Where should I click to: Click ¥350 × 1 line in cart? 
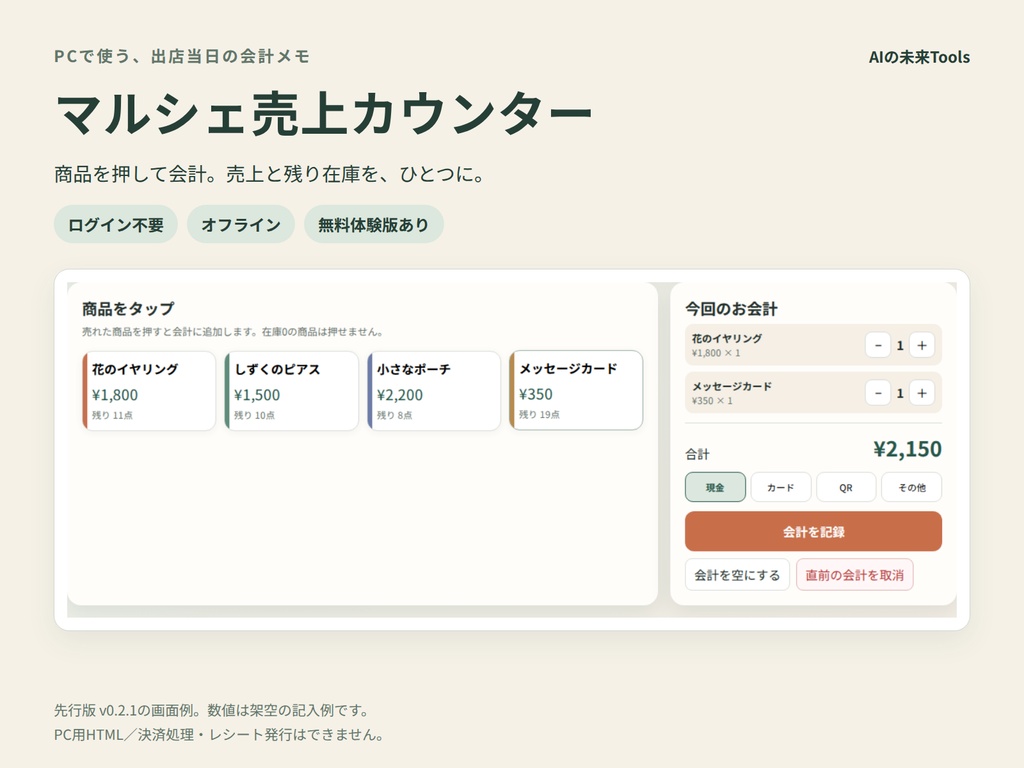pyautogui.click(x=712, y=400)
